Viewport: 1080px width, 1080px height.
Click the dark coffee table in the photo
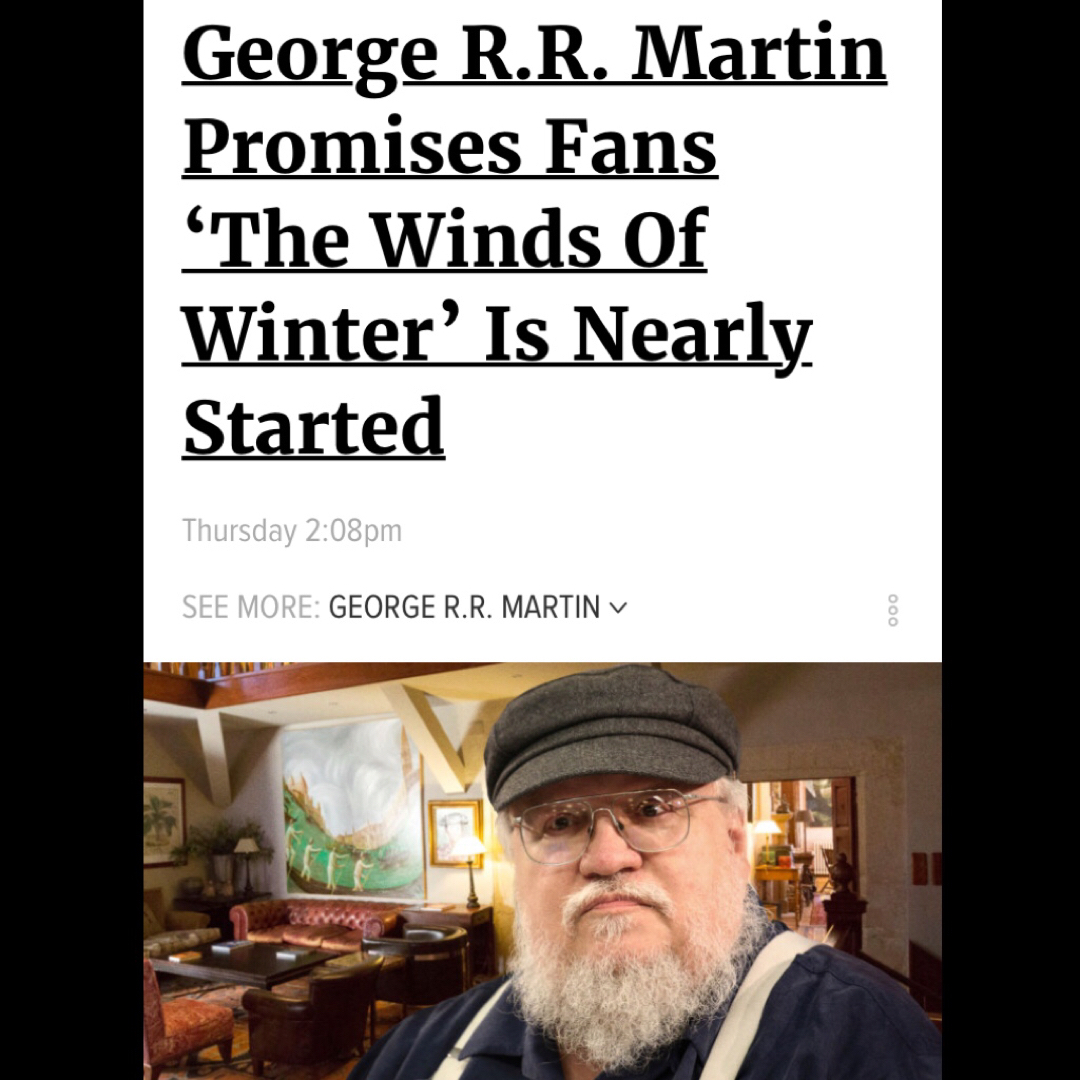click(x=240, y=962)
